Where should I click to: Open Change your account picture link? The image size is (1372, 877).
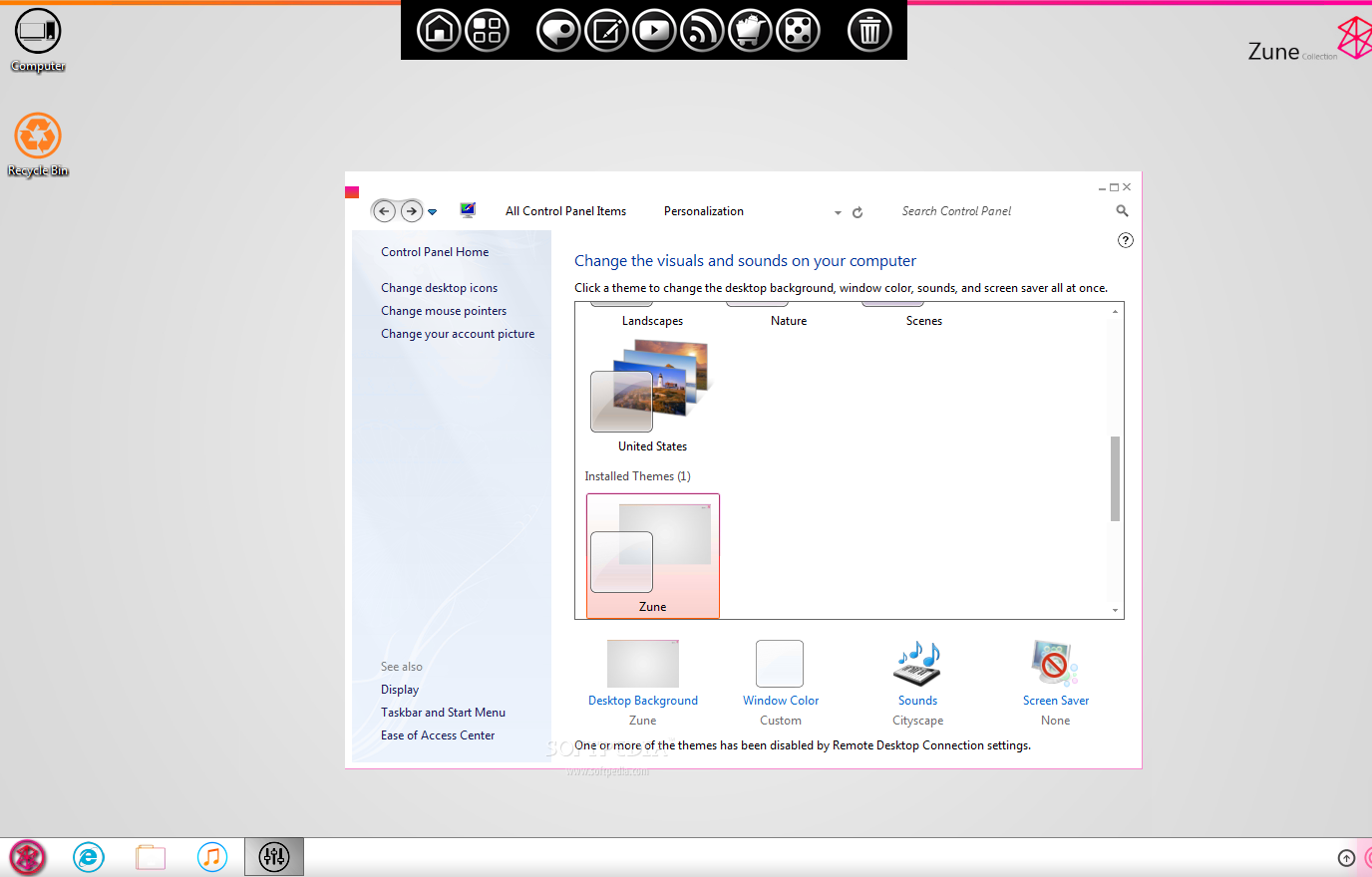pyautogui.click(x=458, y=334)
